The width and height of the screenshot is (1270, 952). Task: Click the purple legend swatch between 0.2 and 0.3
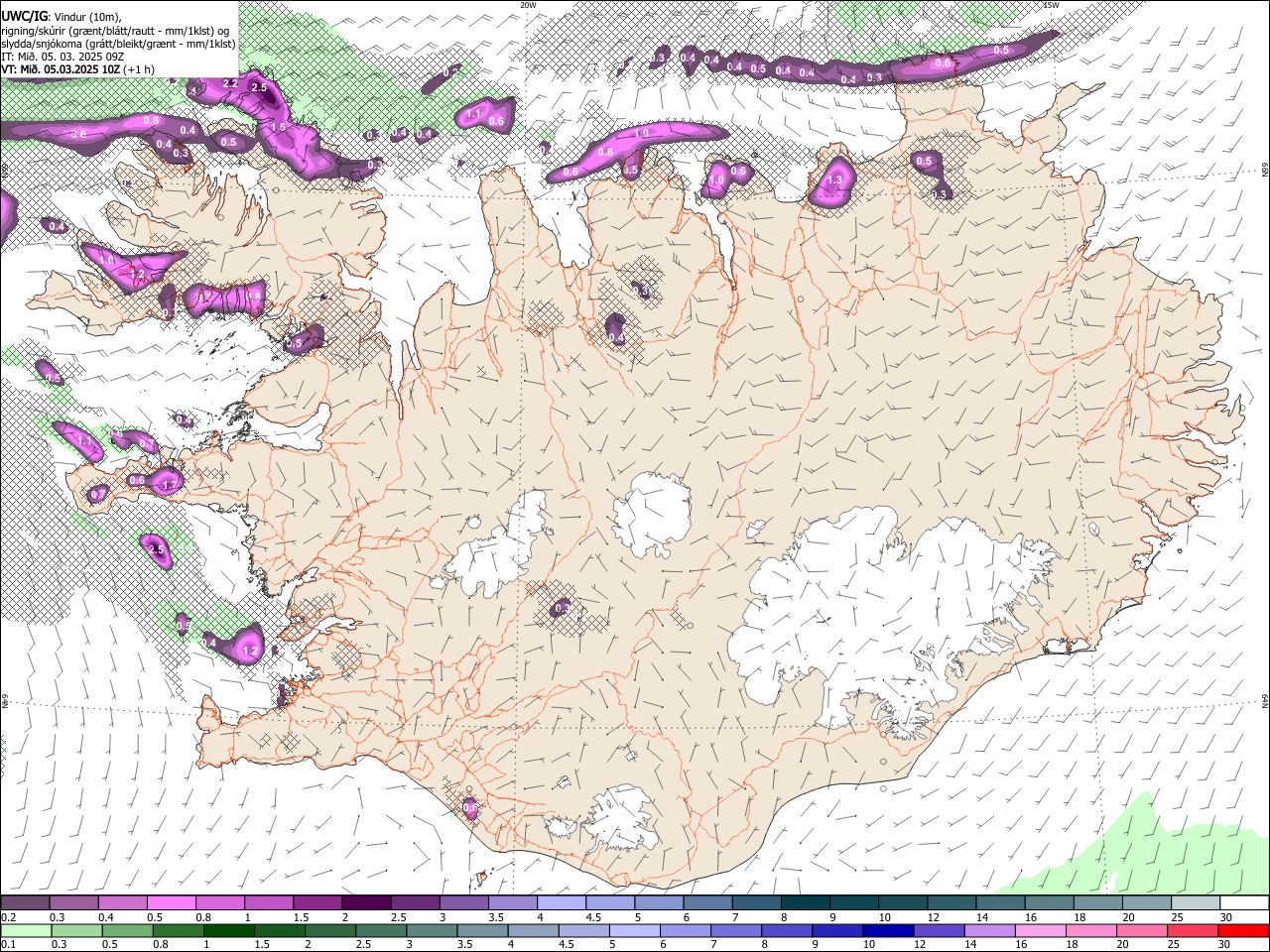25,902
